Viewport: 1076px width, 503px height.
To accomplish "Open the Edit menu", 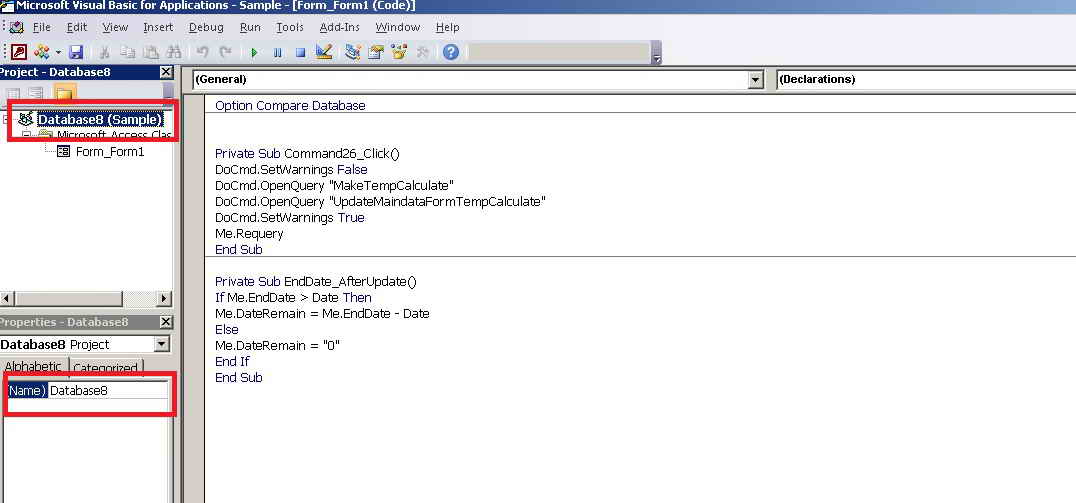I will coord(77,27).
